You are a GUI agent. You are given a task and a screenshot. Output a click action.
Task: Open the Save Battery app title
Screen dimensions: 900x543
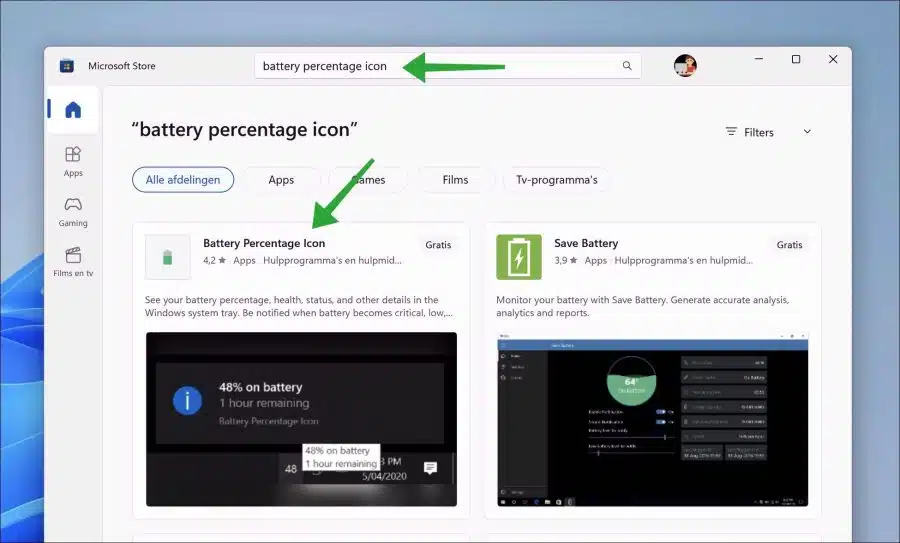[x=586, y=243]
